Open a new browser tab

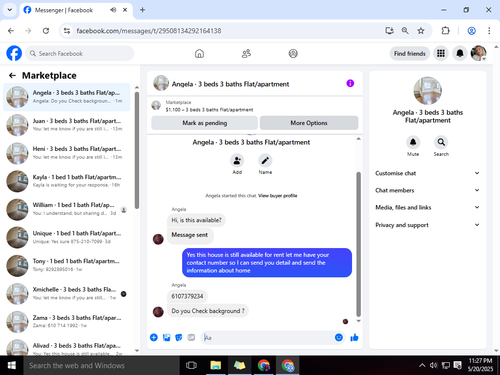pos(142,10)
